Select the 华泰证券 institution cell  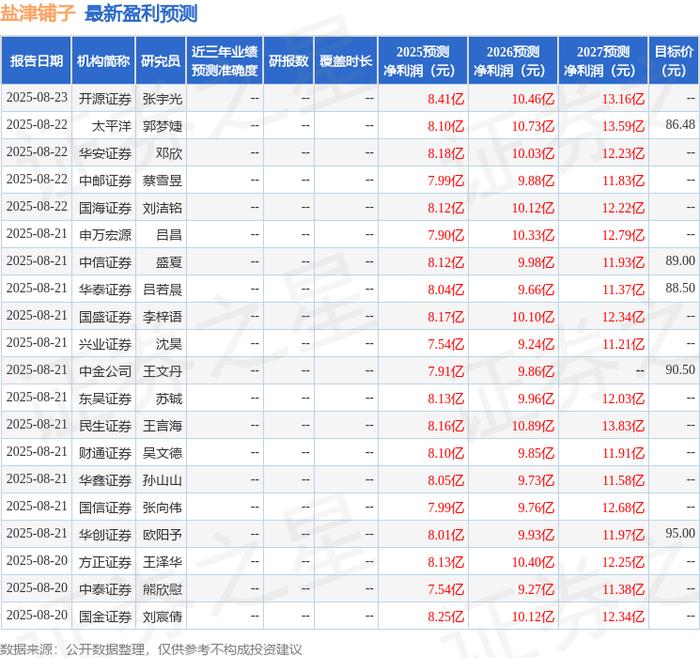coord(105,289)
